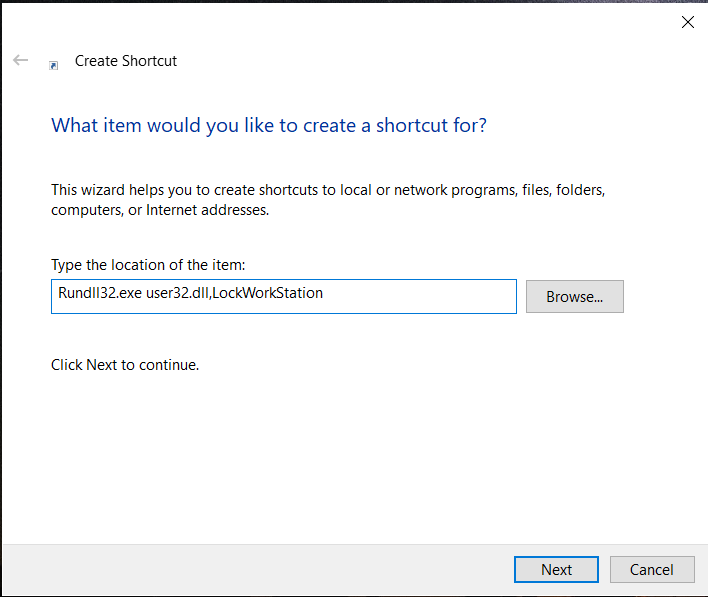708x597 pixels.
Task: Click the back arrow in the wizard header
Action: (x=20, y=61)
